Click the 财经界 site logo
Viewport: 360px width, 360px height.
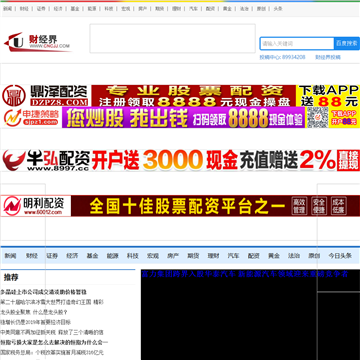(x=37, y=42)
